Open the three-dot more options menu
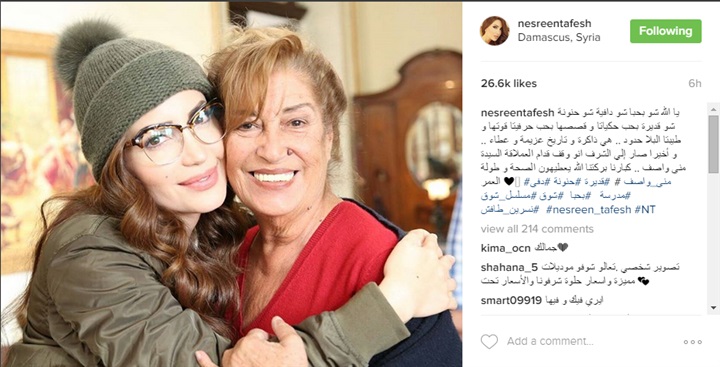Image resolution: width=720 pixels, height=367 pixels. pyautogui.click(x=693, y=342)
